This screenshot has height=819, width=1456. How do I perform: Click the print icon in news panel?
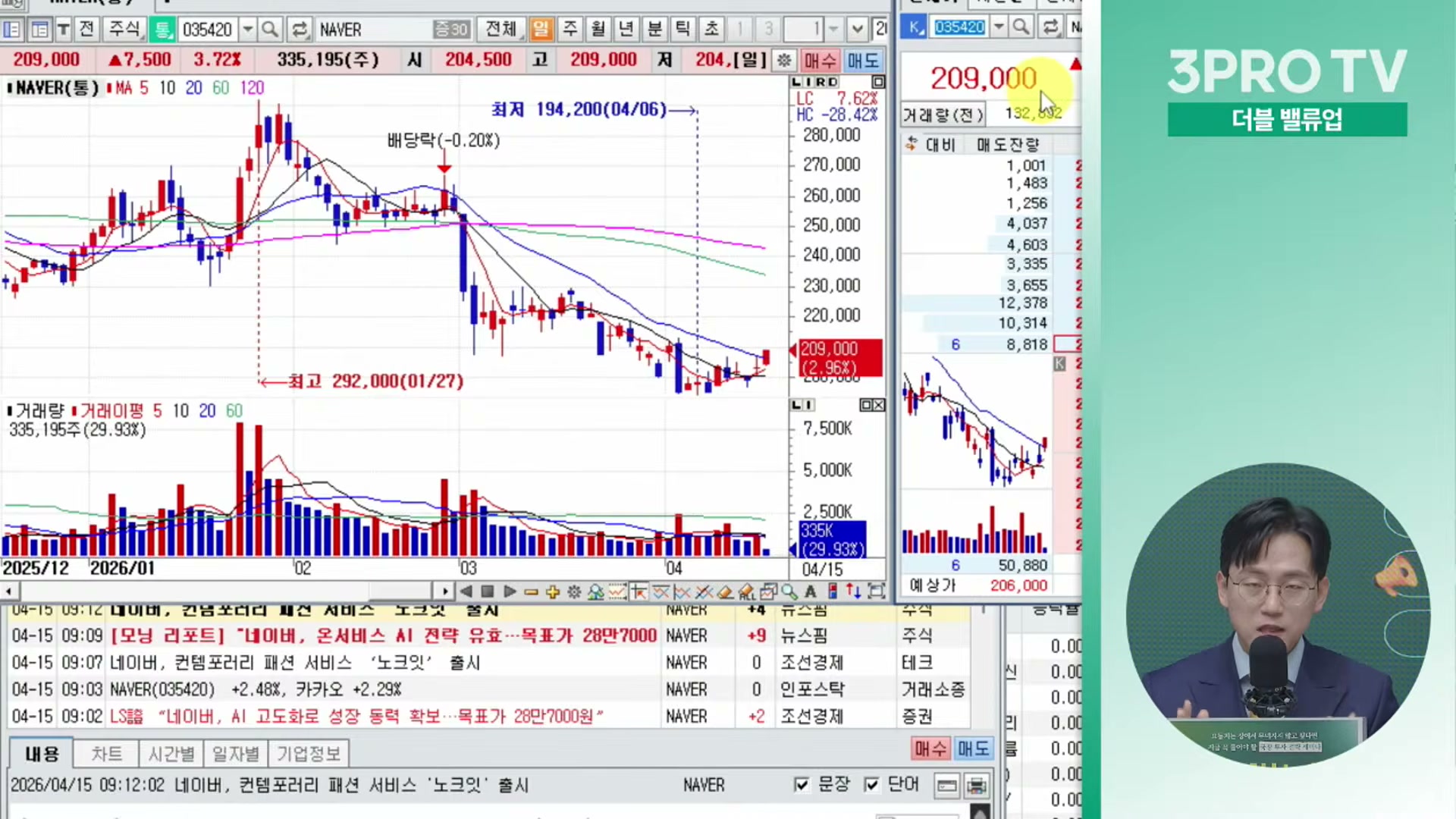pyautogui.click(x=977, y=786)
